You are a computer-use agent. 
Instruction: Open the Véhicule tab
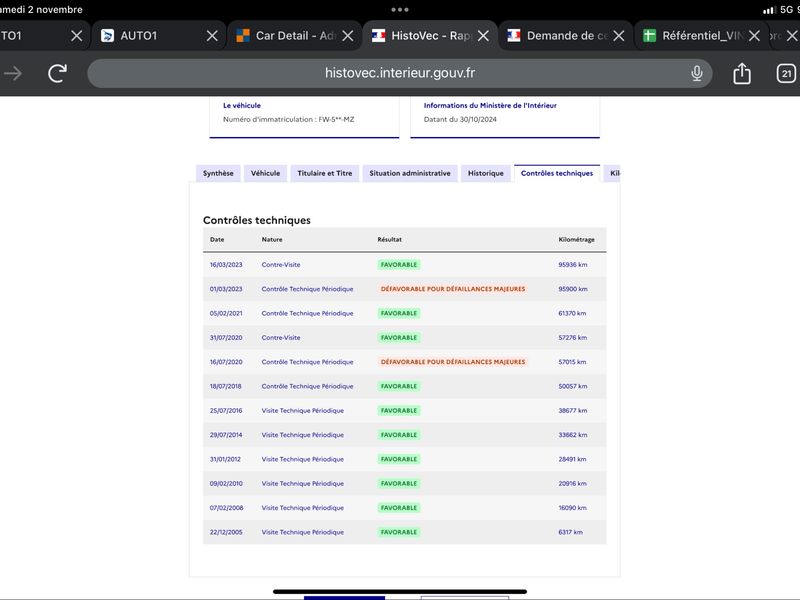(x=265, y=173)
